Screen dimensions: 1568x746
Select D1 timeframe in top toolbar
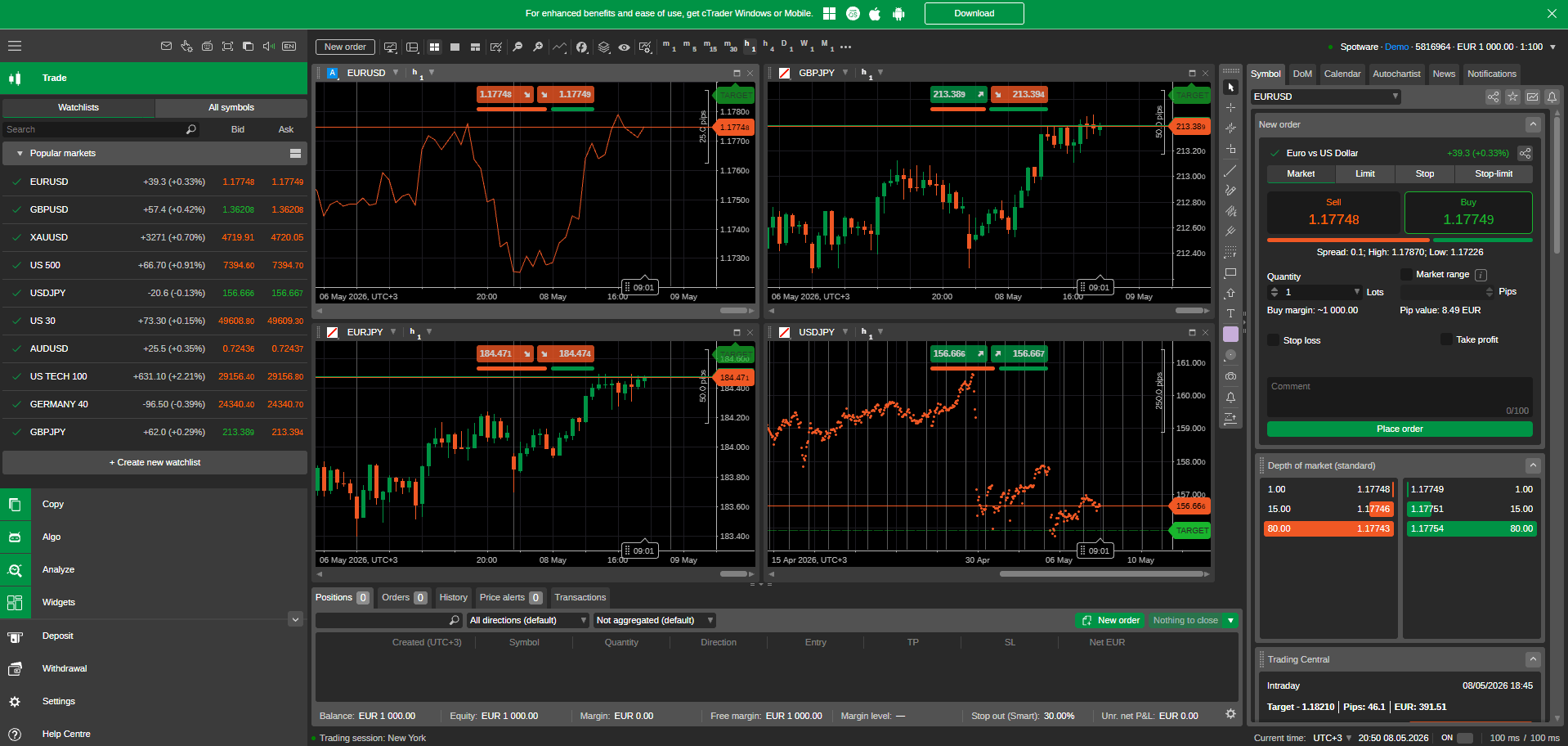point(786,46)
